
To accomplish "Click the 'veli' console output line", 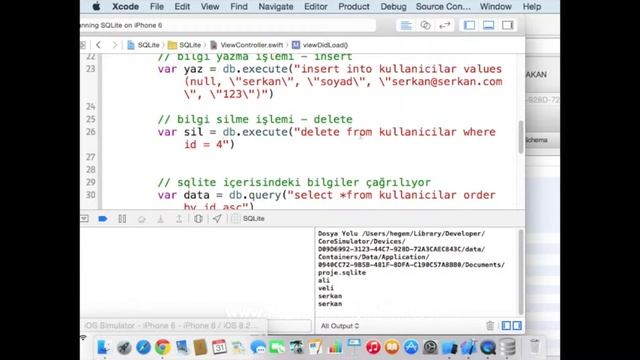I will click(326, 288).
